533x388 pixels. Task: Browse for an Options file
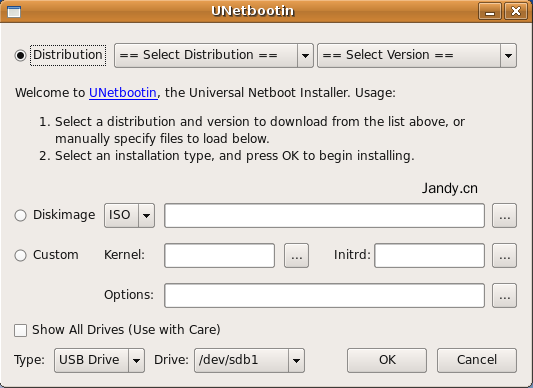click(x=504, y=296)
